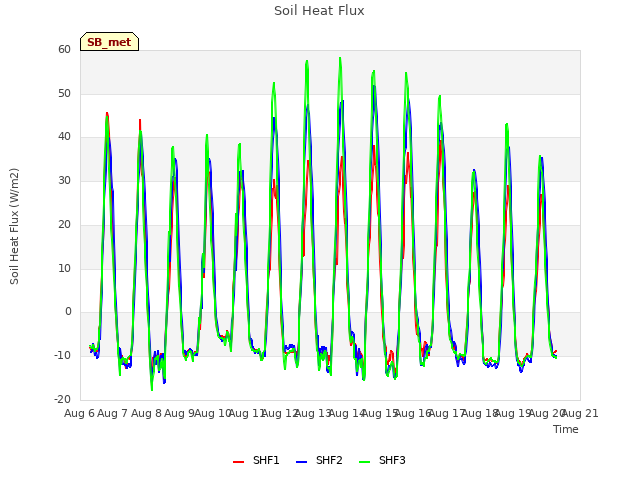Click the blue SHF2 legend swatch
Viewport: 640px width, 480px height.
301,462
